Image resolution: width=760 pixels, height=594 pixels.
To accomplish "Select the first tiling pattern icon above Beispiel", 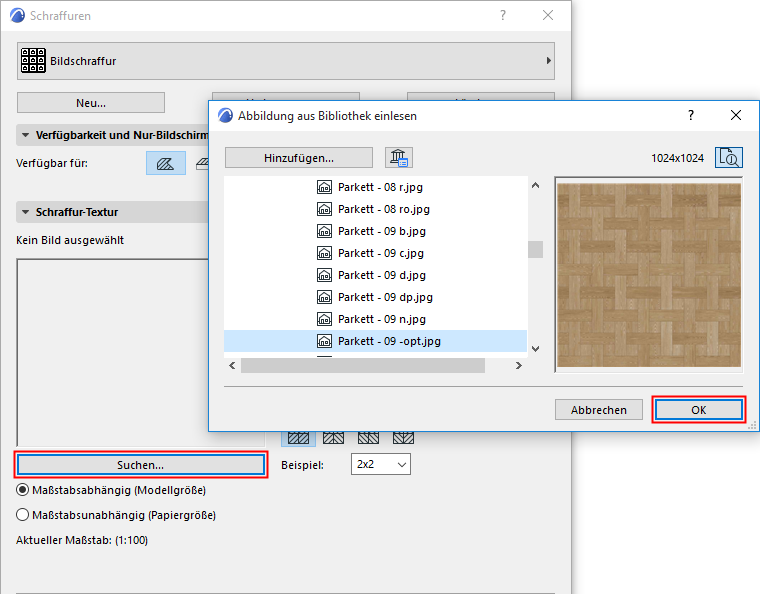I will [299, 438].
